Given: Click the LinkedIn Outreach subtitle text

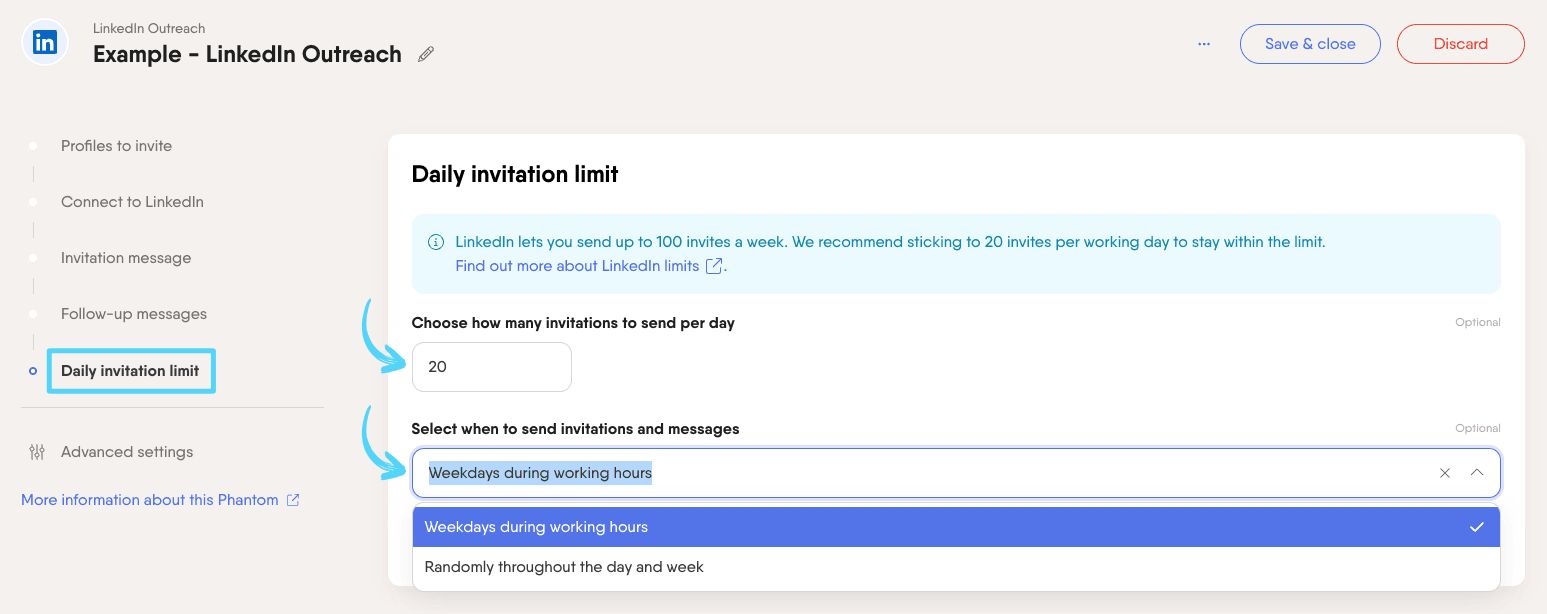Looking at the screenshot, I should [149, 28].
